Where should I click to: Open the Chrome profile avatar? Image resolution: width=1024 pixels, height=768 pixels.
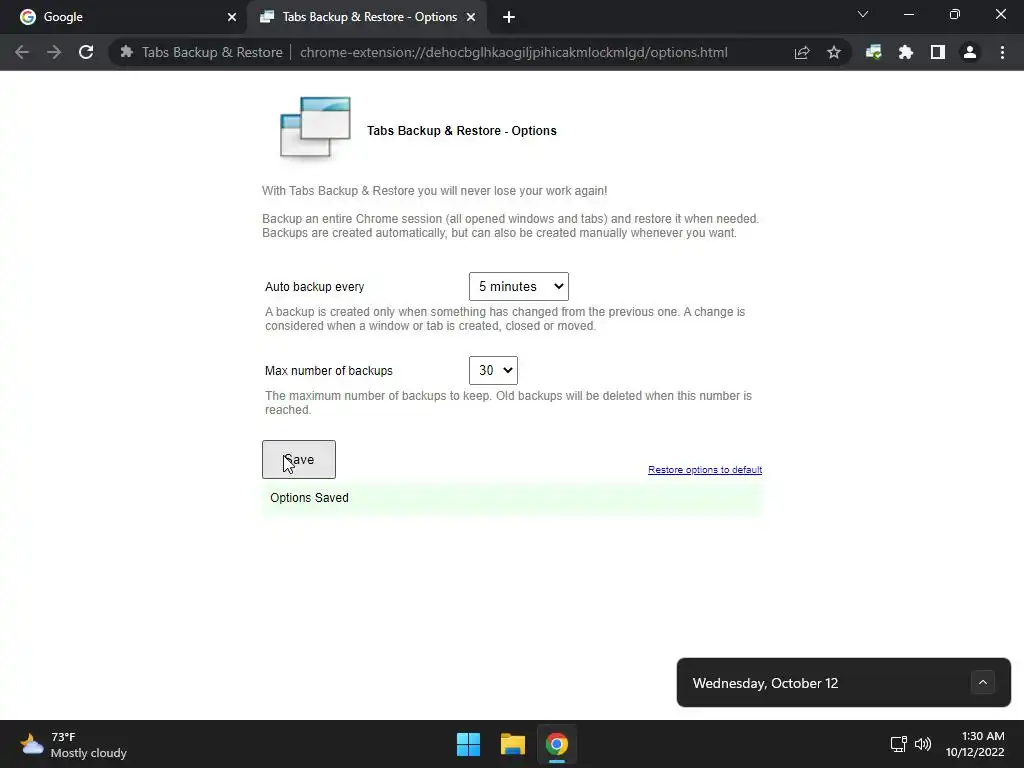[x=970, y=52]
